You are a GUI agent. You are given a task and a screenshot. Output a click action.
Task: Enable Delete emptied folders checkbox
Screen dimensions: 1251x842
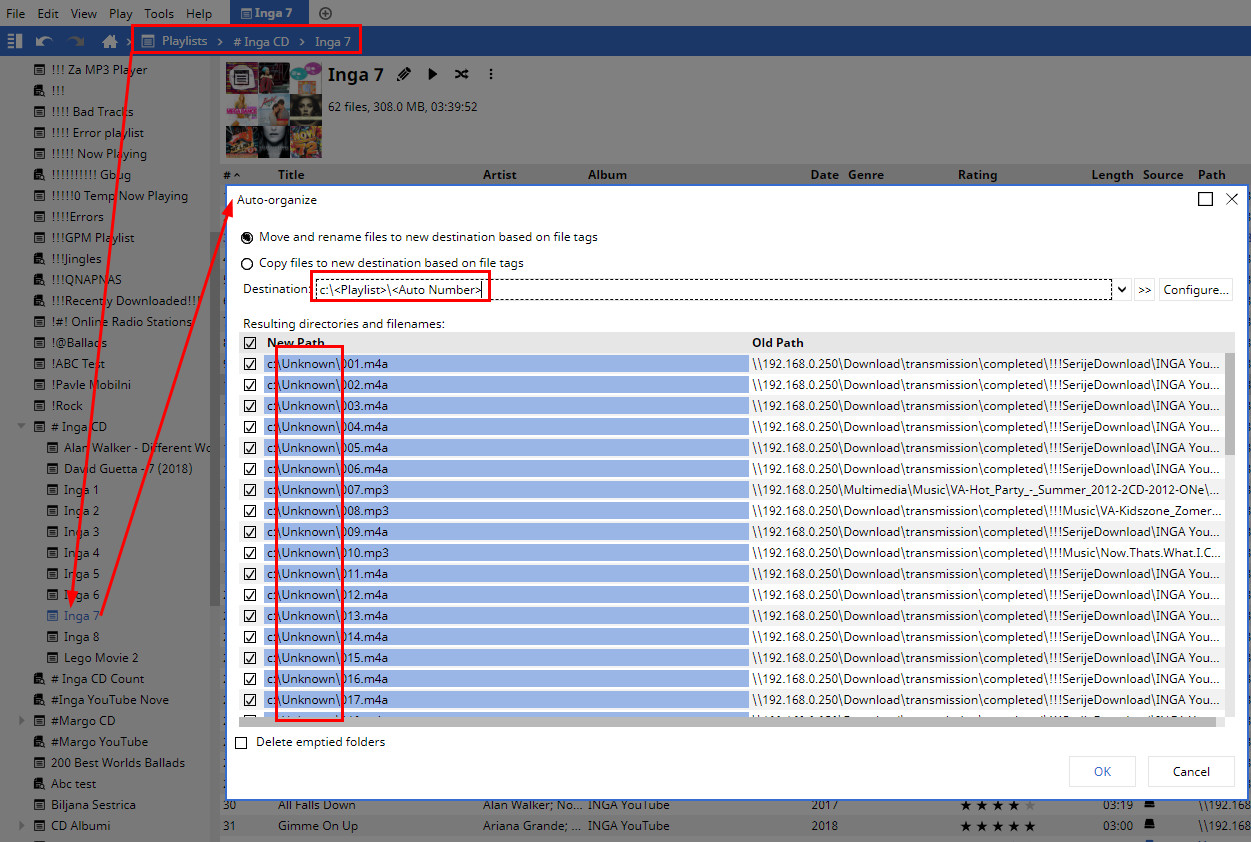(x=241, y=743)
